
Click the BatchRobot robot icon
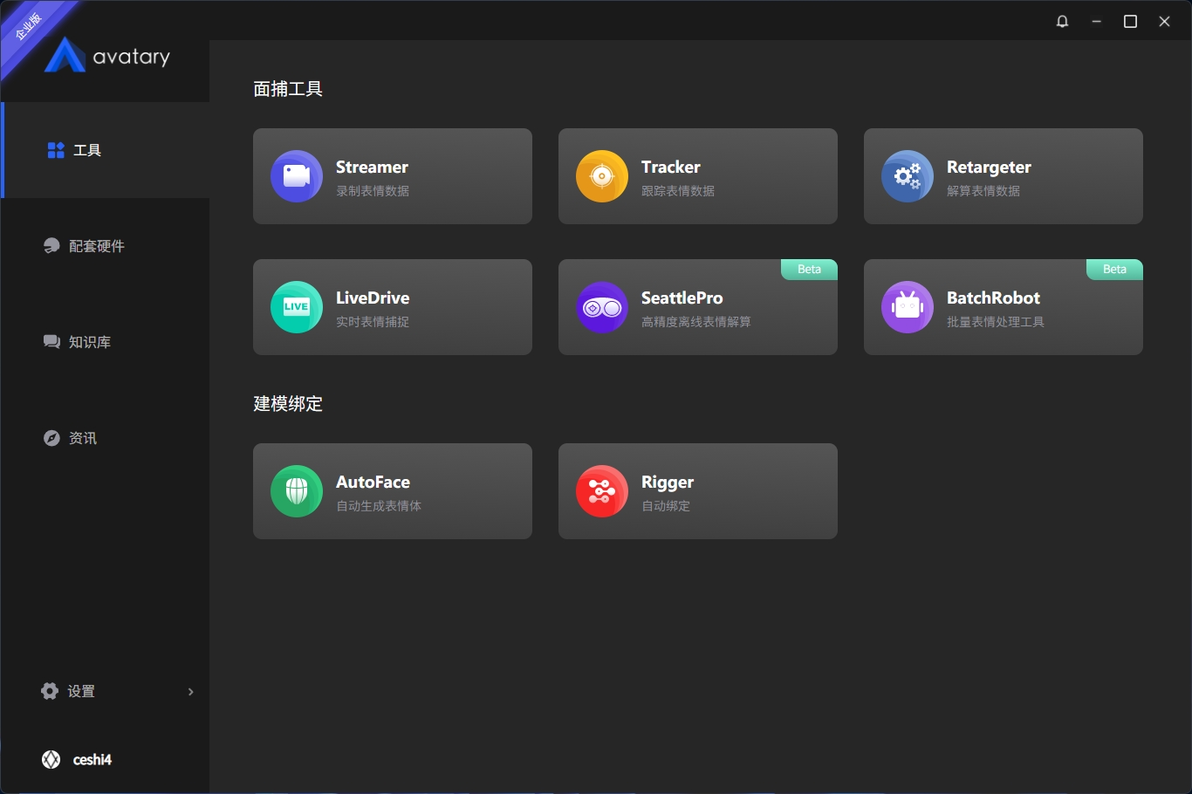(907, 307)
